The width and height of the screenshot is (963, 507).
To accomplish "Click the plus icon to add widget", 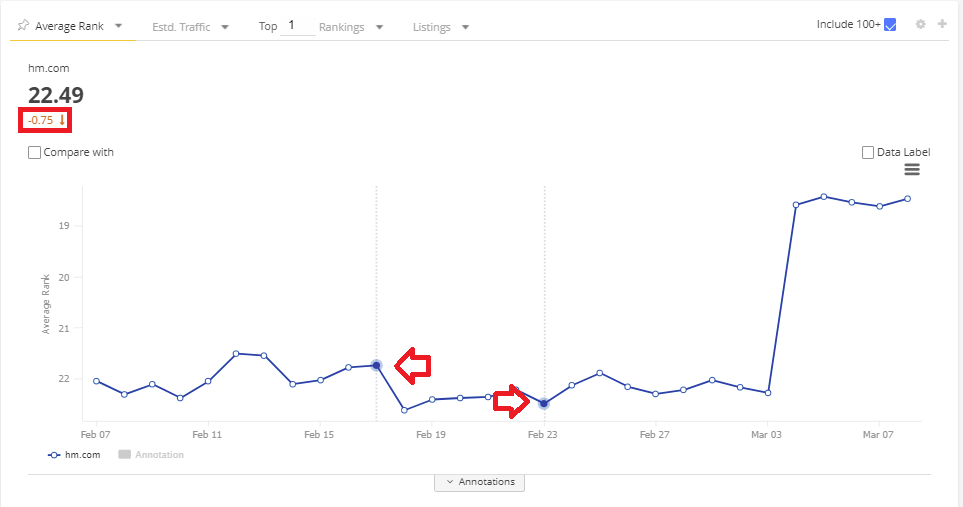I will coord(942,24).
